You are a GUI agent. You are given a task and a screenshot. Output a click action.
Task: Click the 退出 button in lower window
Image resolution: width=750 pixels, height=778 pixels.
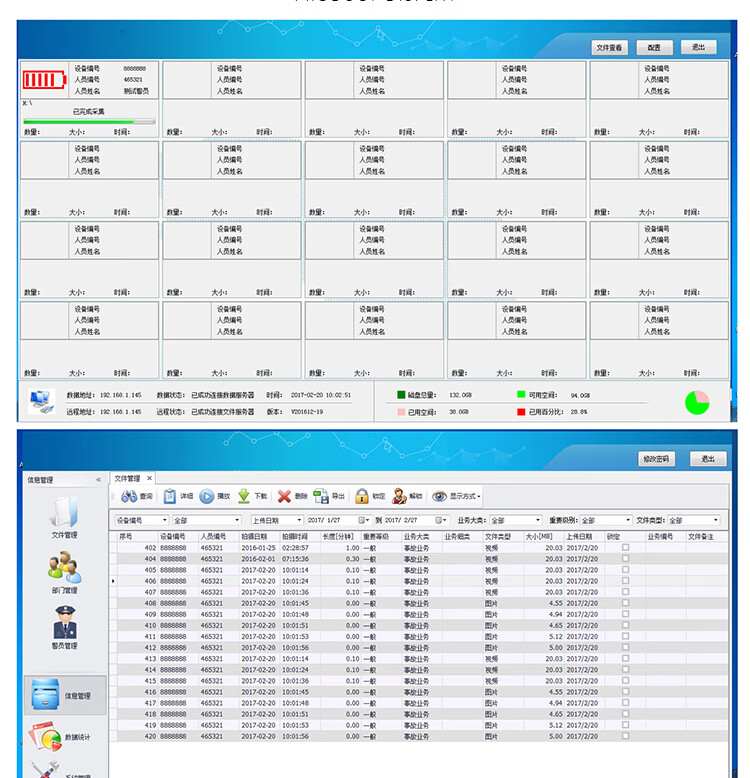coord(708,459)
